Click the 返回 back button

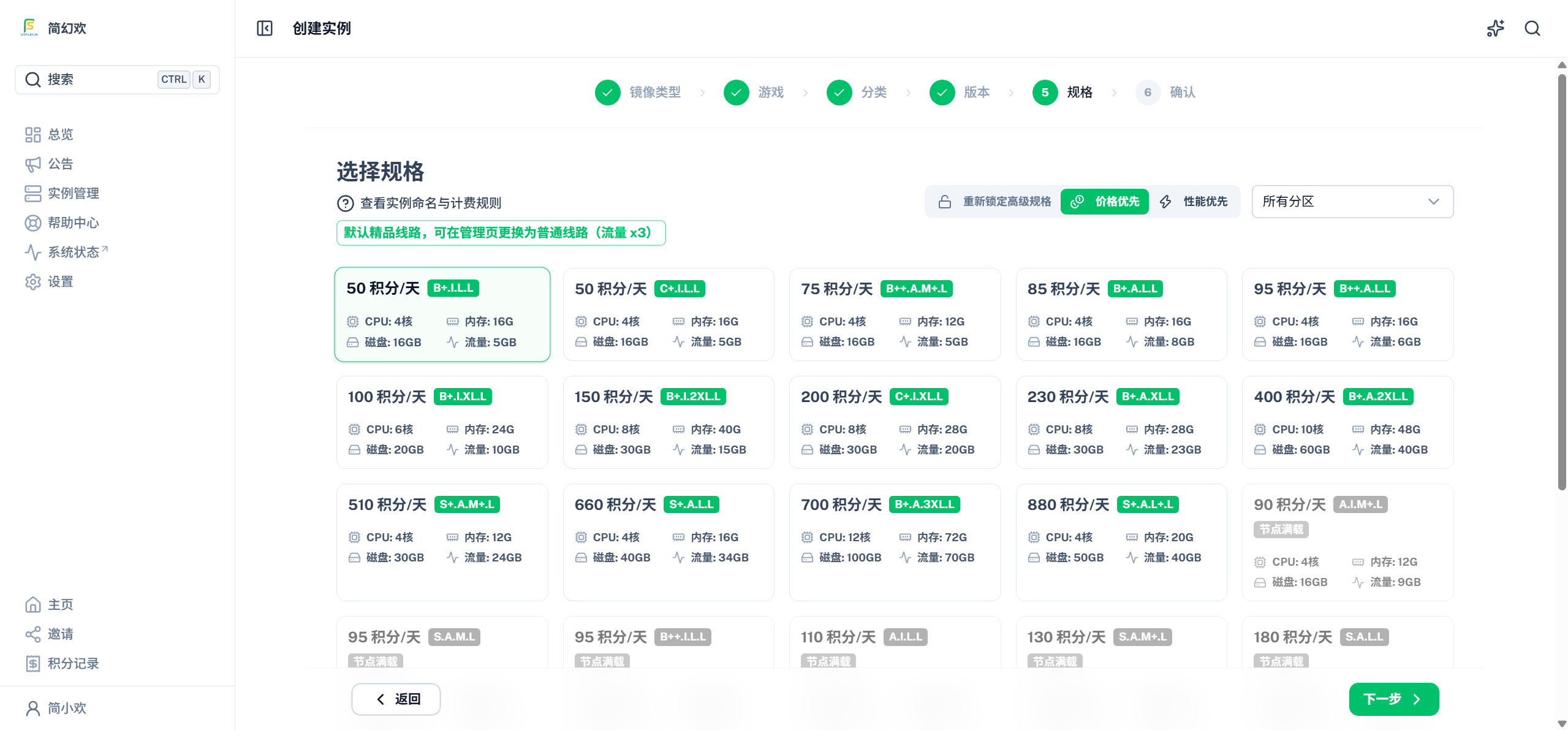[396, 699]
